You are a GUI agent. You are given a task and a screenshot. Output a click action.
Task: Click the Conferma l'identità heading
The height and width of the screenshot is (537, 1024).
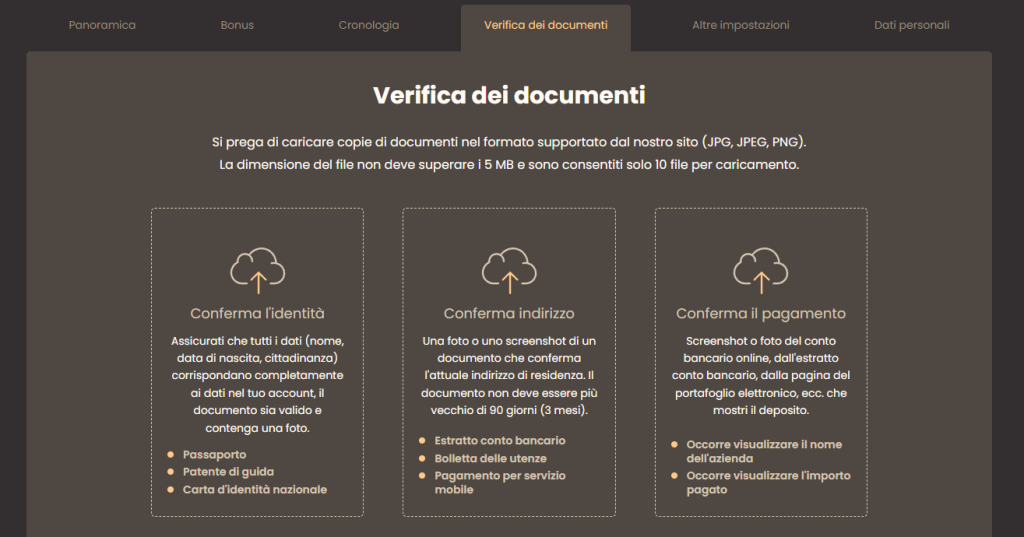pos(257,313)
